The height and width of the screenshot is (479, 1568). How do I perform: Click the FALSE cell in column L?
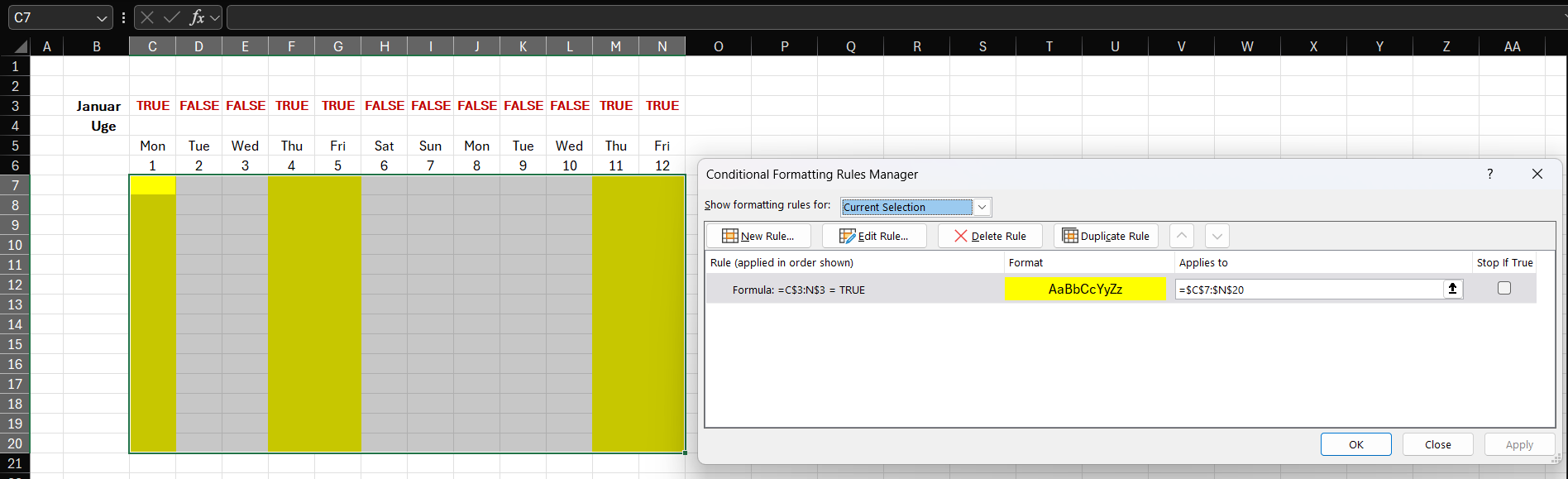[570, 106]
